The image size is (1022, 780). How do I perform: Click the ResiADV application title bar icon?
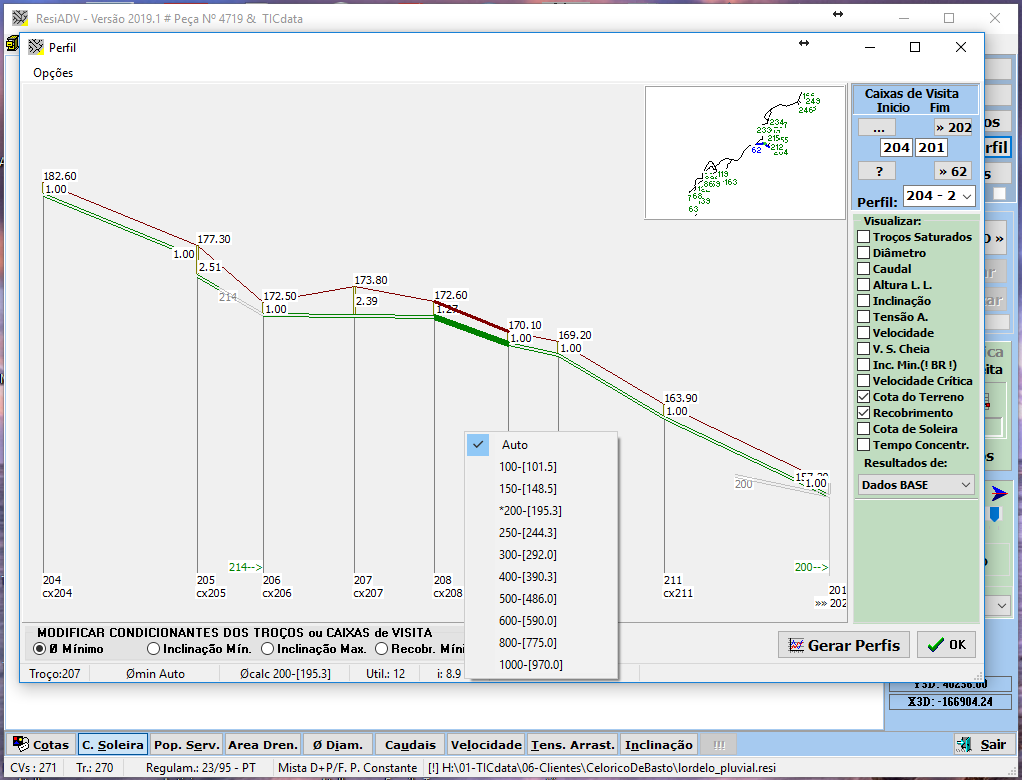19,18
